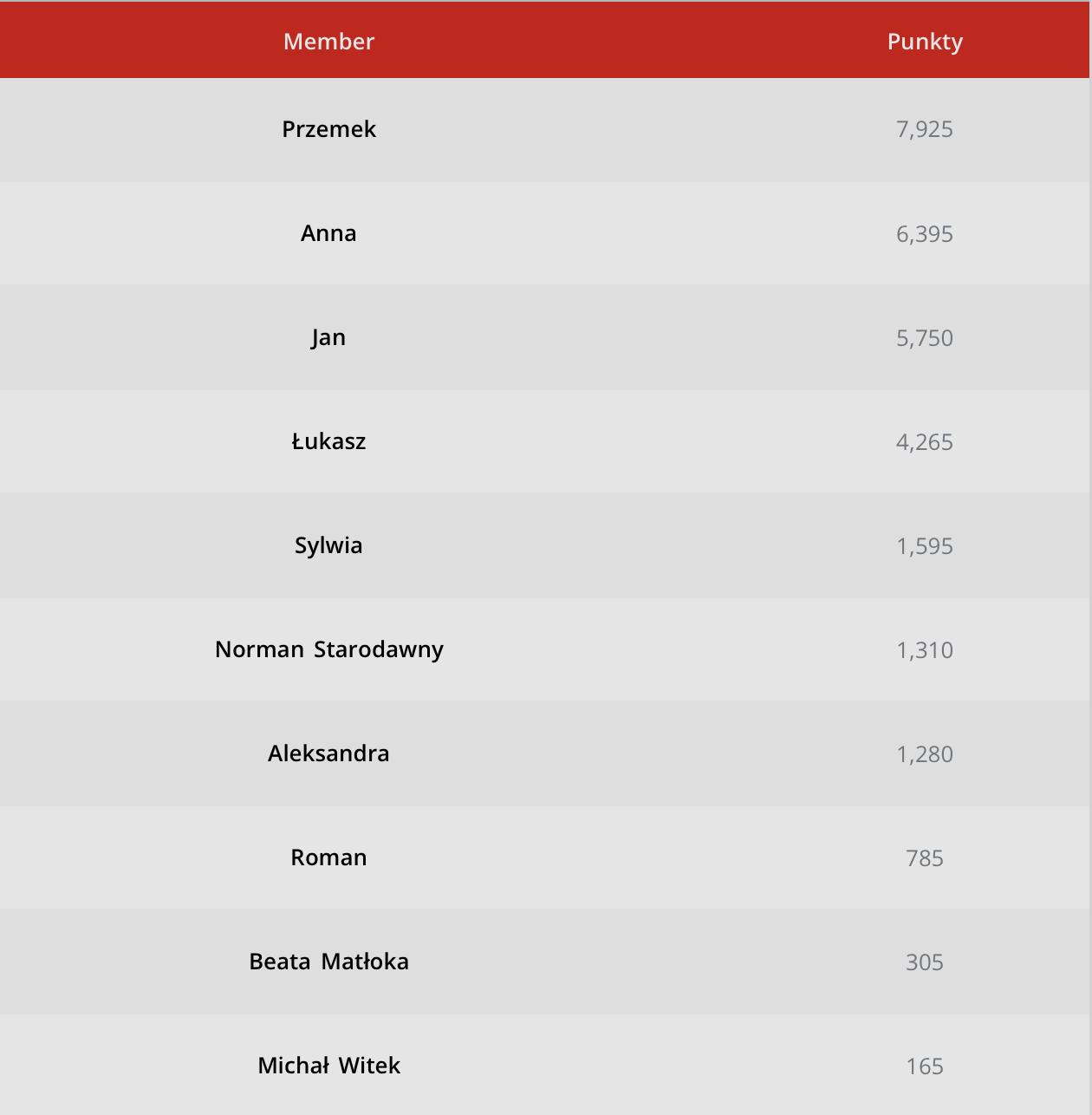Viewport: 1092px width, 1115px height.
Task: Select the Łukasz row name
Action: pos(328,441)
